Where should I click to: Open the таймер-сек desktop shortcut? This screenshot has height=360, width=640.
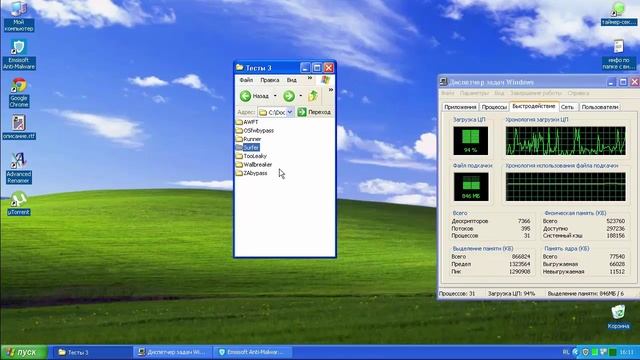click(619, 13)
